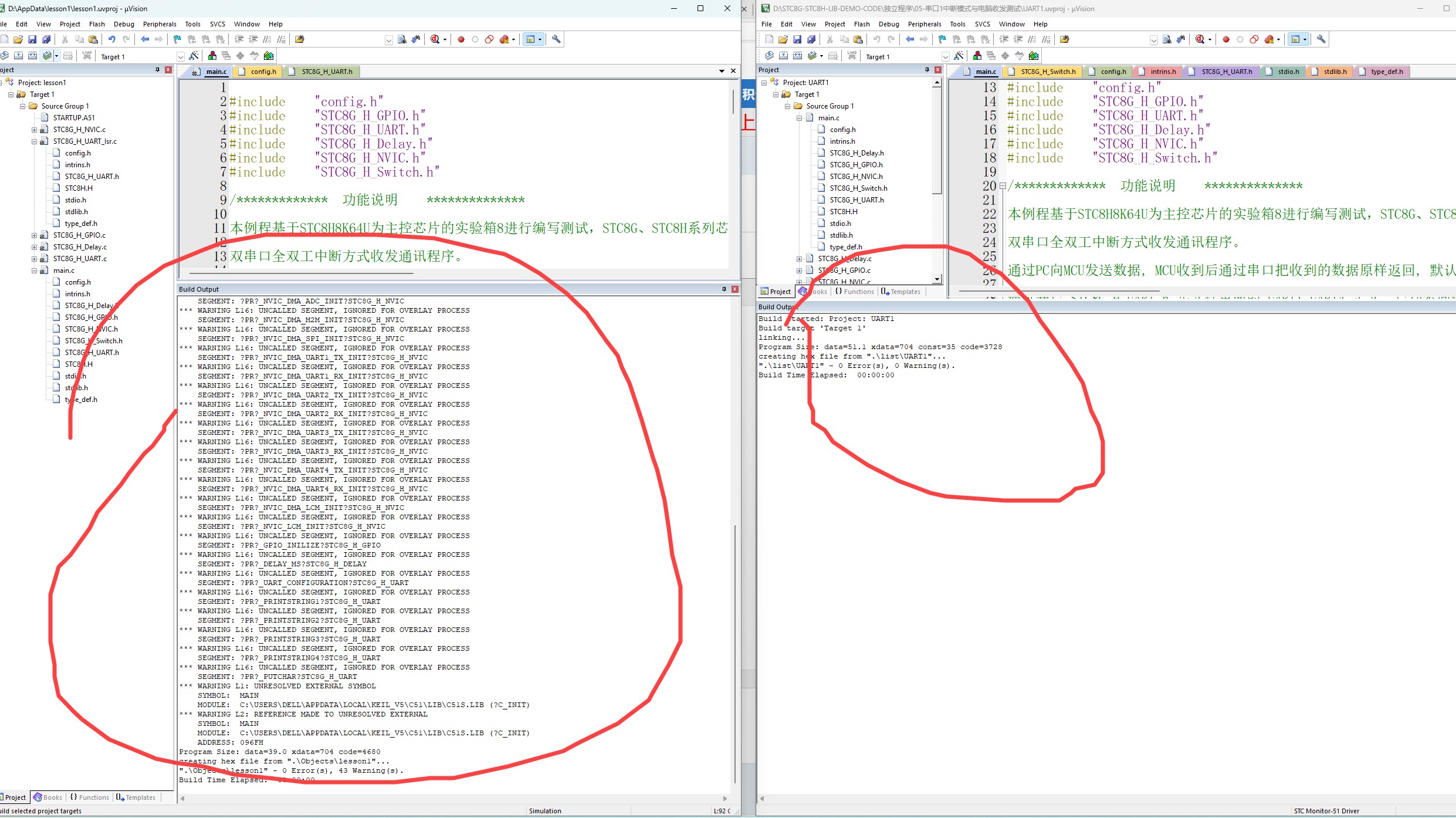
Task: Open Configuration wrench in UART1 window
Action: tap(1321, 39)
